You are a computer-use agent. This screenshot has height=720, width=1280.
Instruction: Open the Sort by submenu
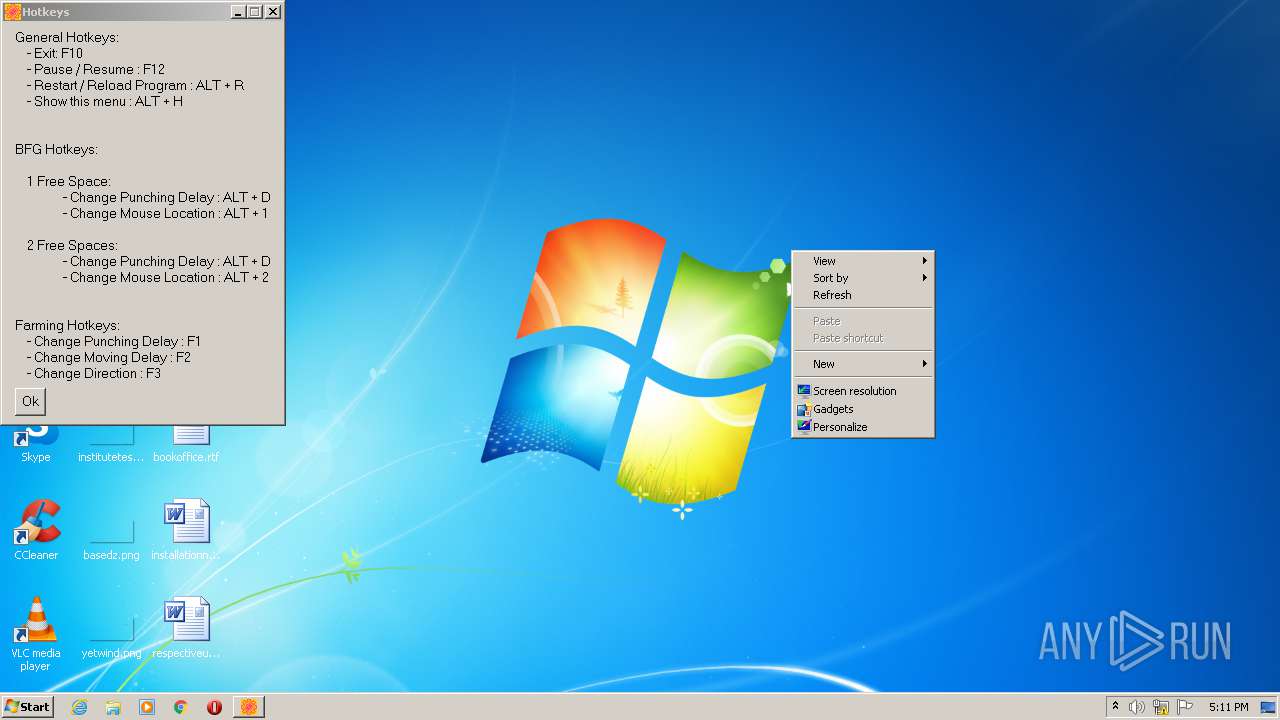click(x=863, y=278)
